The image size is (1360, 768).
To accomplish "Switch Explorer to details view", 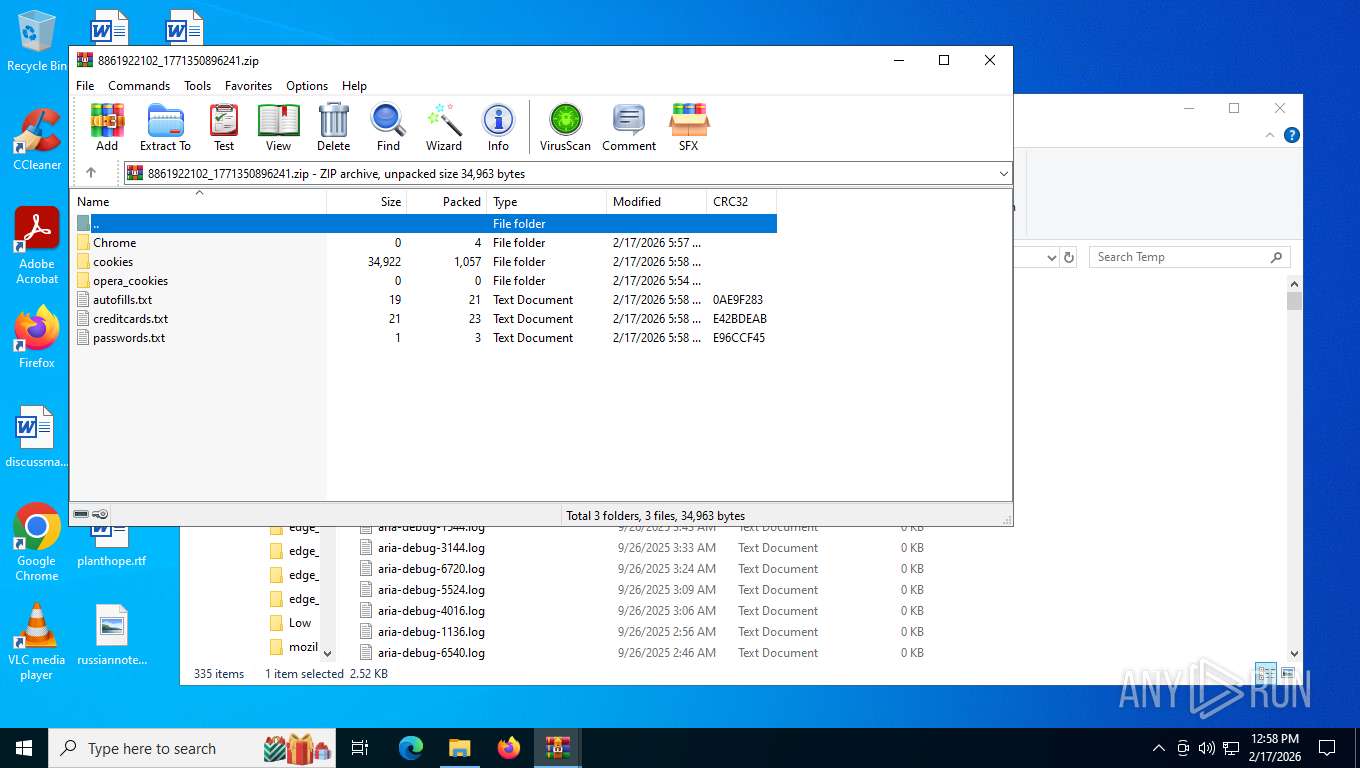I will click(x=1265, y=674).
